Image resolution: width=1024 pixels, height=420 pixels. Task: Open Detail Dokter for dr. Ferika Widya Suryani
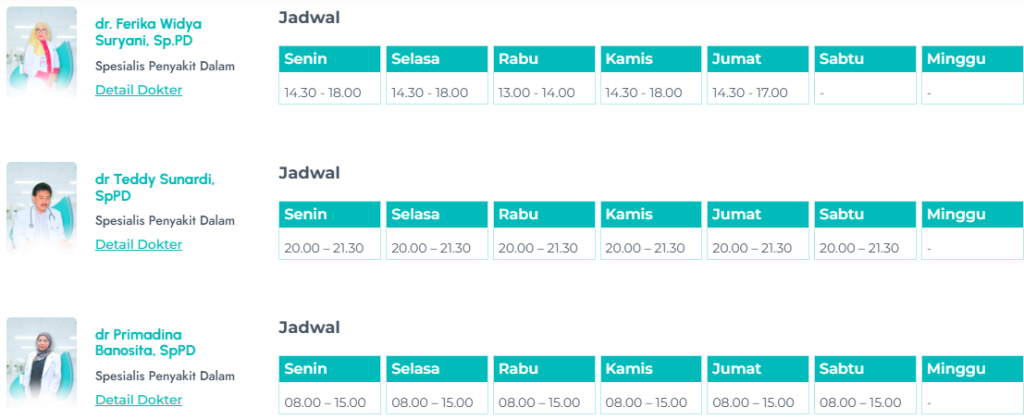pos(138,90)
